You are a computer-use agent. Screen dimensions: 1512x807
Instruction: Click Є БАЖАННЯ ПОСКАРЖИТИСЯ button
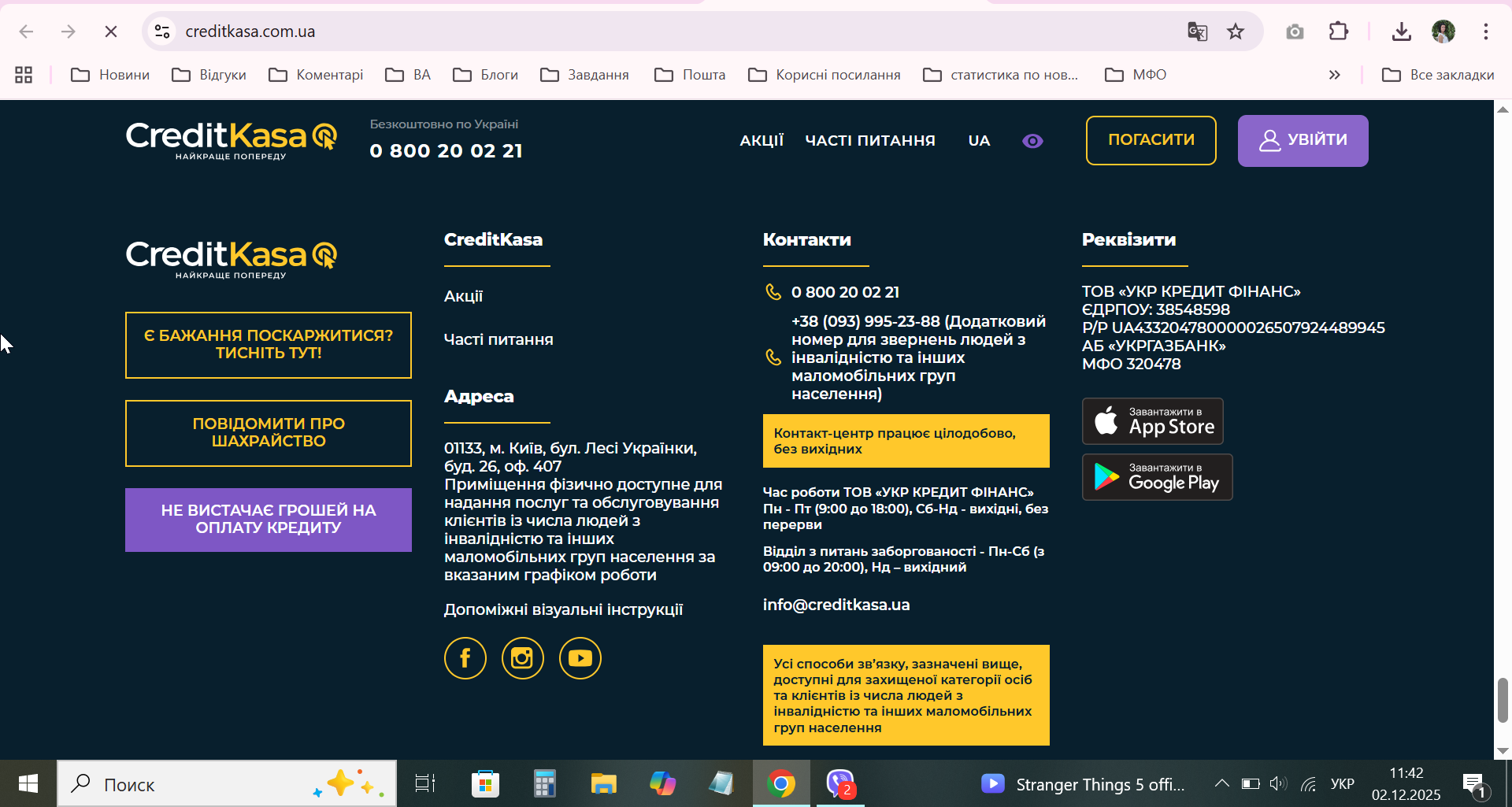coord(269,345)
